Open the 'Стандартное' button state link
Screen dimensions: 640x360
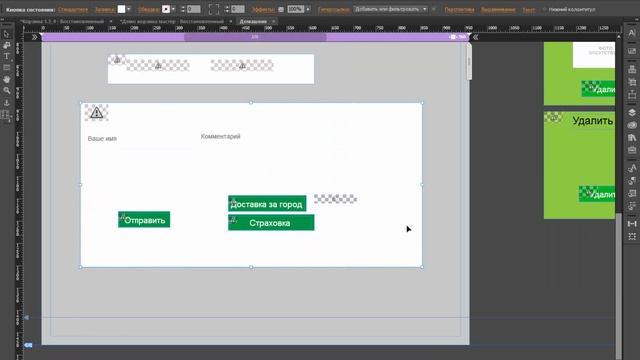pos(73,9)
